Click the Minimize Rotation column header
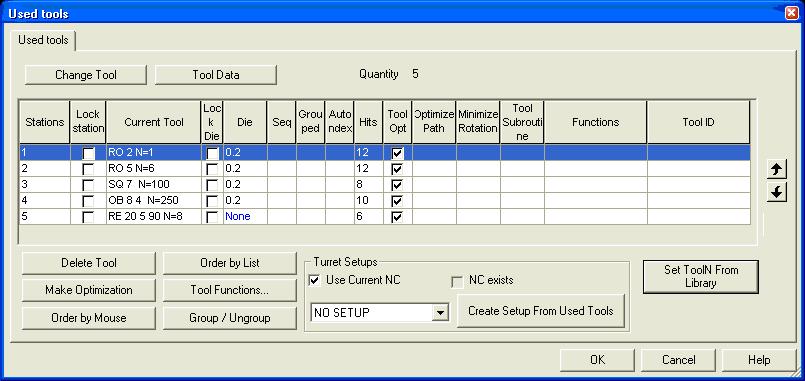Image resolution: width=805 pixels, height=381 pixels. click(478, 122)
